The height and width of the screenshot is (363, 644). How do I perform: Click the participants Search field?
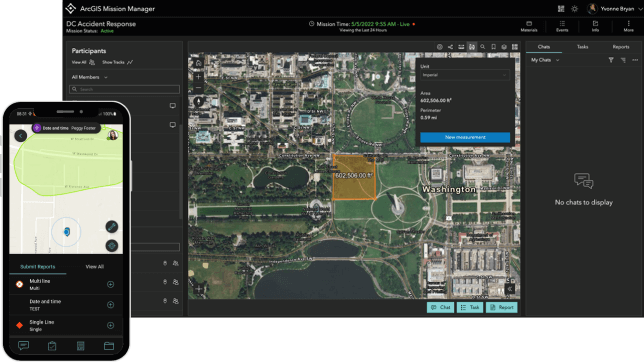coord(124,89)
